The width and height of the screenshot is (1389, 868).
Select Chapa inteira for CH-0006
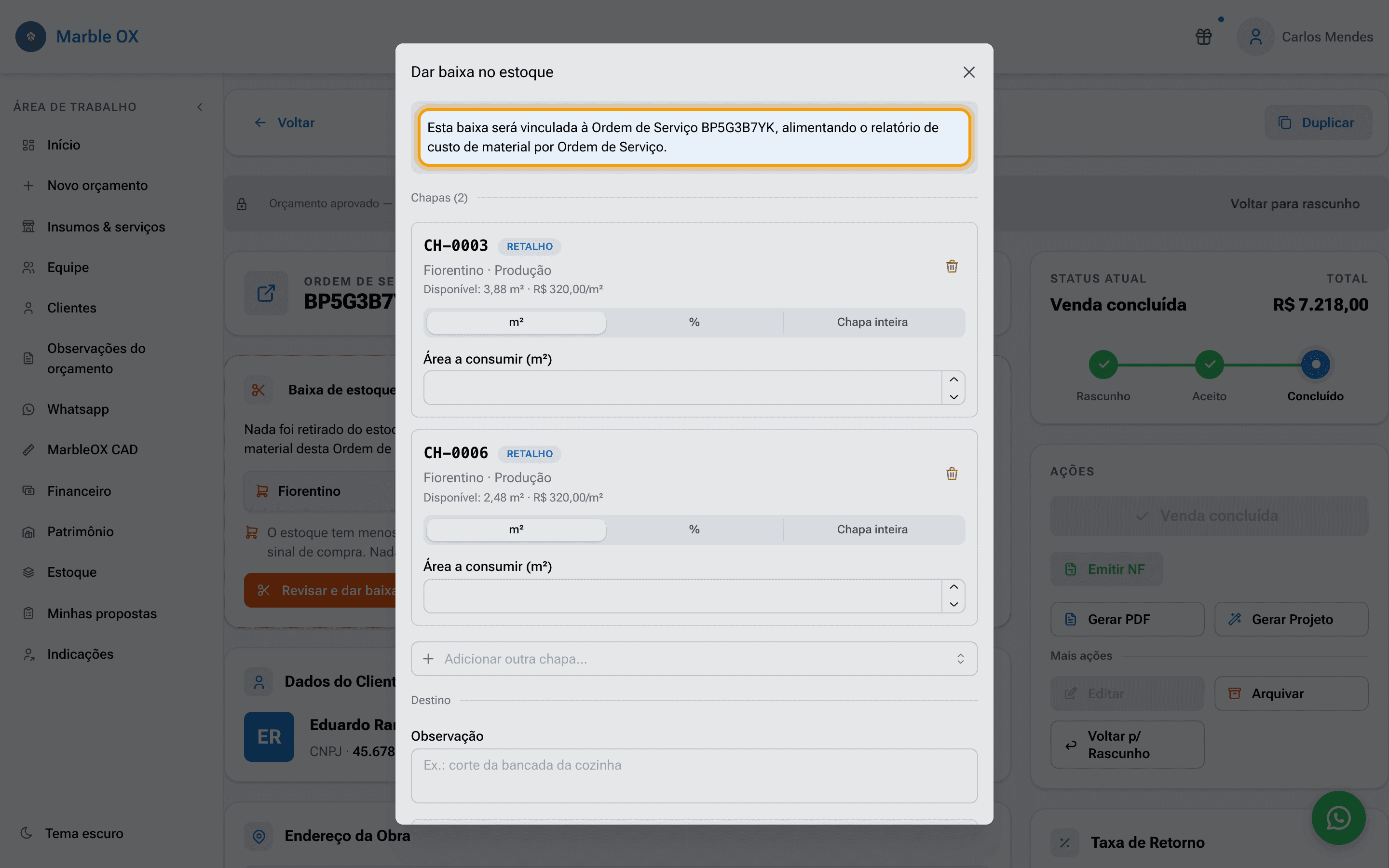click(872, 529)
